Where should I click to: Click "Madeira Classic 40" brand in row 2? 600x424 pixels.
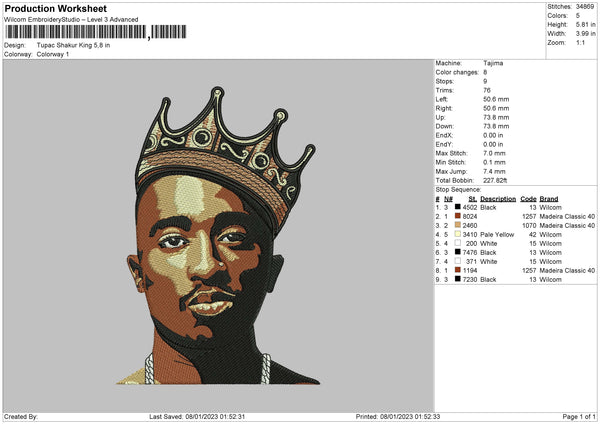click(x=567, y=217)
